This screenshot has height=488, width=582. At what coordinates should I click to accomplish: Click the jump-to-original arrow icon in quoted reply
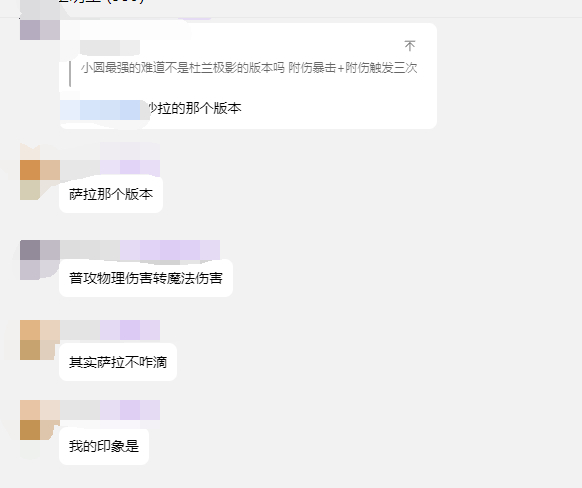(x=409, y=46)
